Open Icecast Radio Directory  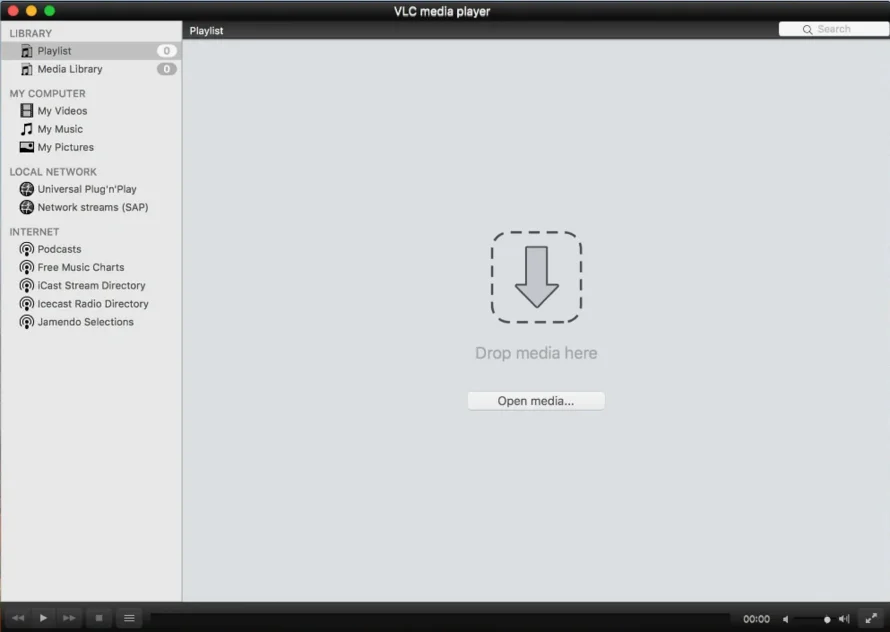(92, 304)
